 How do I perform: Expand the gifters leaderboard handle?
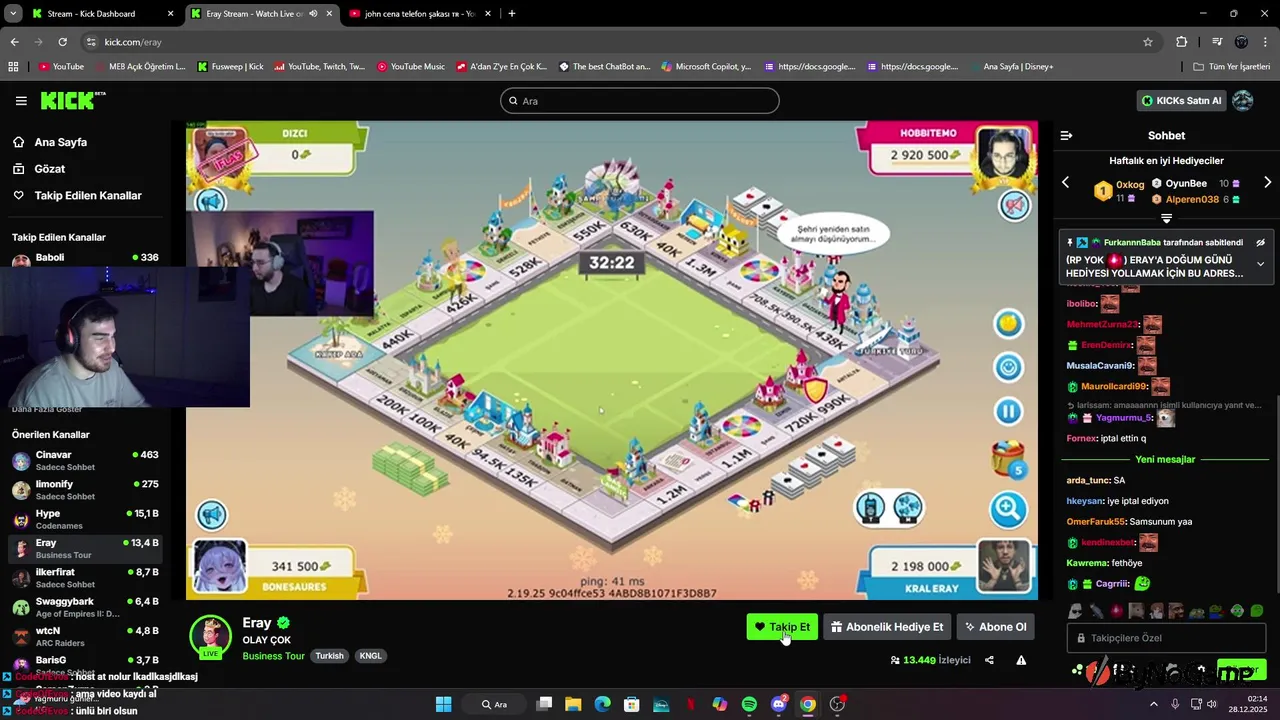tap(1166, 218)
